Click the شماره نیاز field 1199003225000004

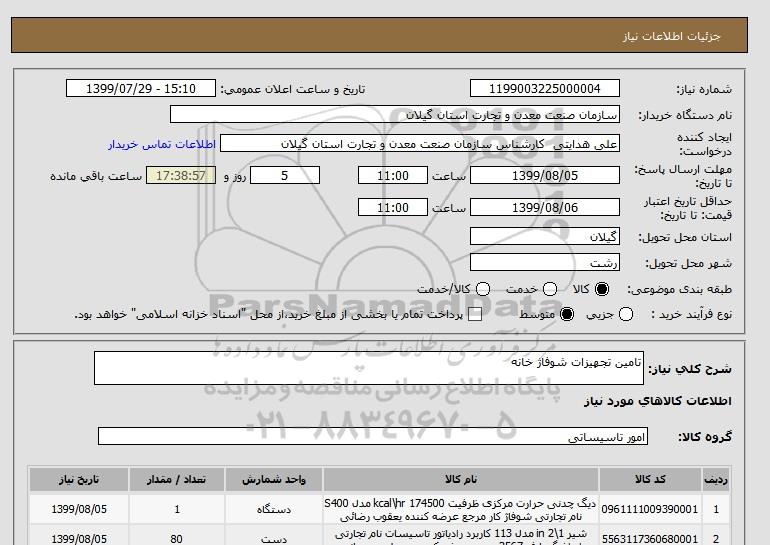pos(545,88)
